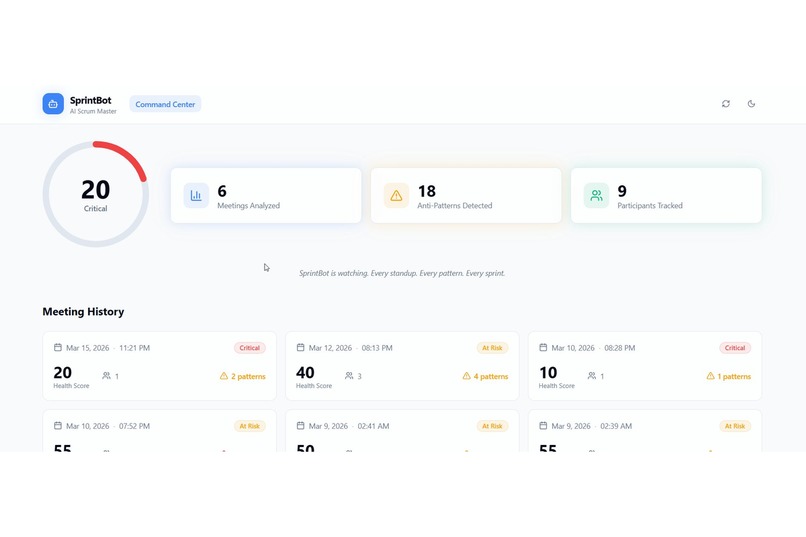Click the refresh icon in header
This screenshot has height=537, width=806.
pos(726,104)
